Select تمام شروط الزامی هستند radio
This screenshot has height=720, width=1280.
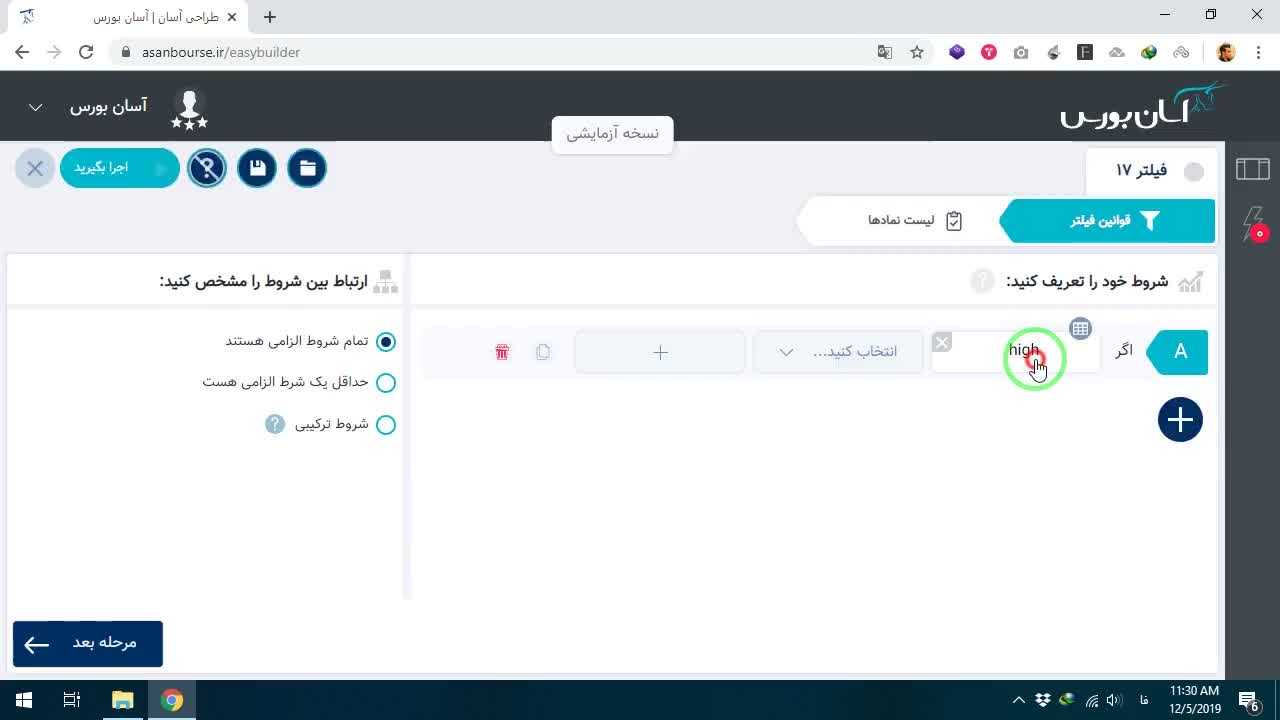click(386, 342)
